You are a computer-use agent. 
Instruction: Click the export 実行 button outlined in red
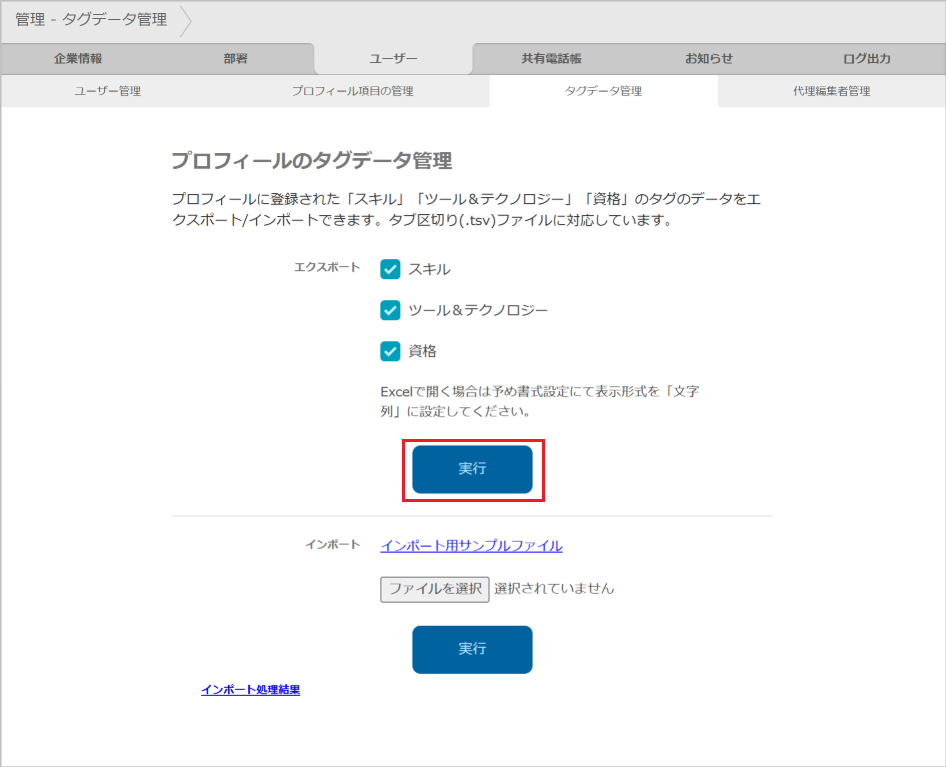(x=472, y=469)
